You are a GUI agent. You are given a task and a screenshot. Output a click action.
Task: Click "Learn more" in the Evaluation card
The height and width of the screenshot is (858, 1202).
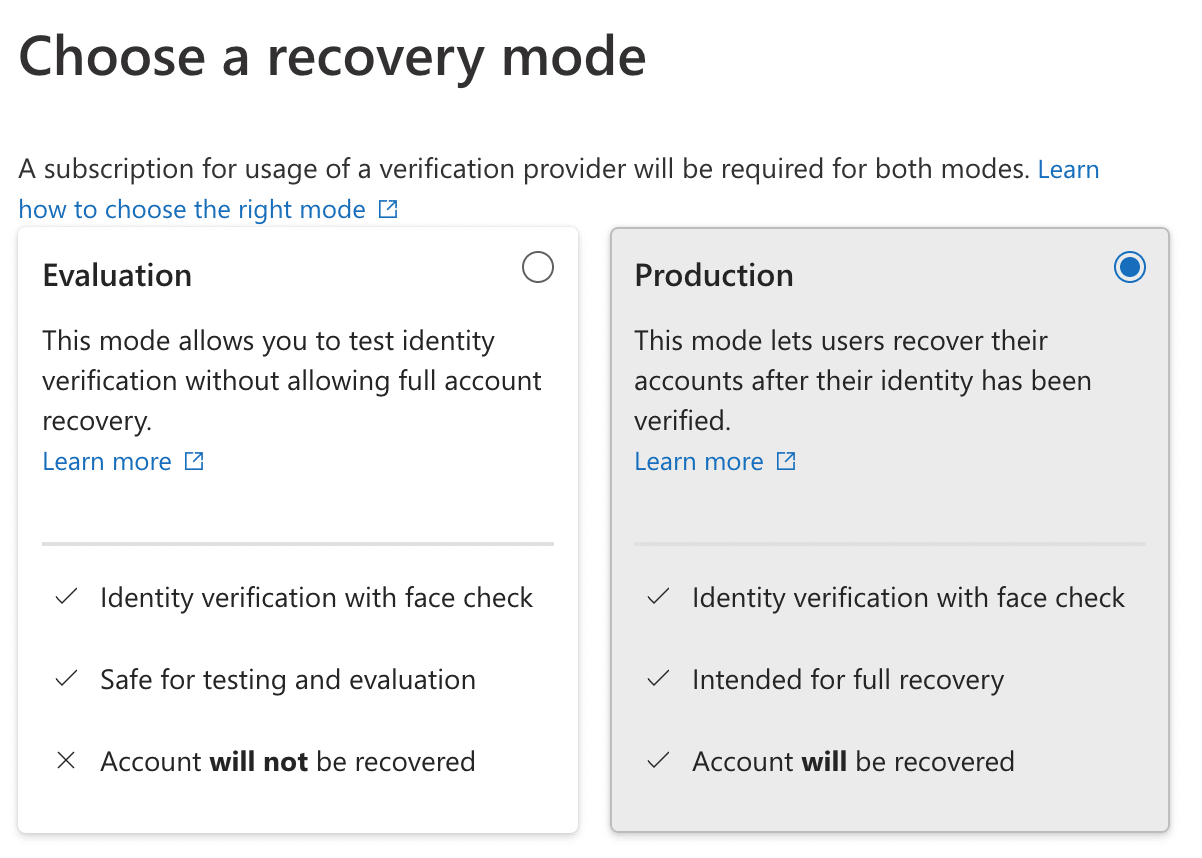[x=107, y=461]
